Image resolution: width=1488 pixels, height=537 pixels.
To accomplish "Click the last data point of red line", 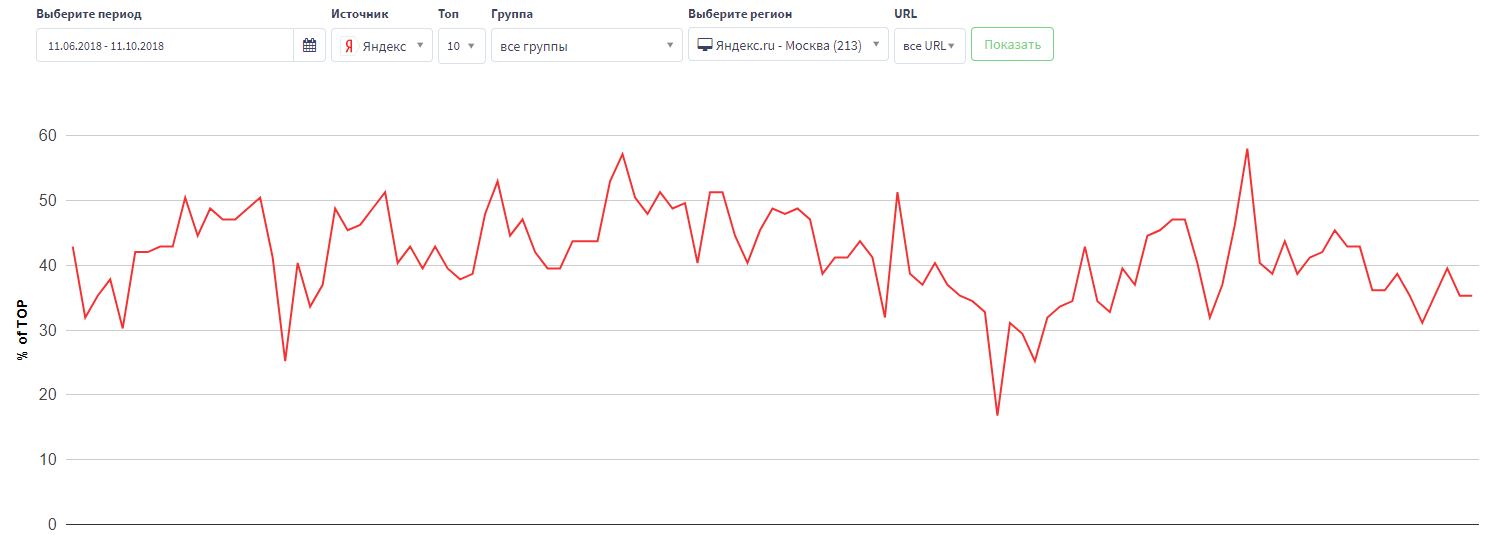I will point(1471,295).
